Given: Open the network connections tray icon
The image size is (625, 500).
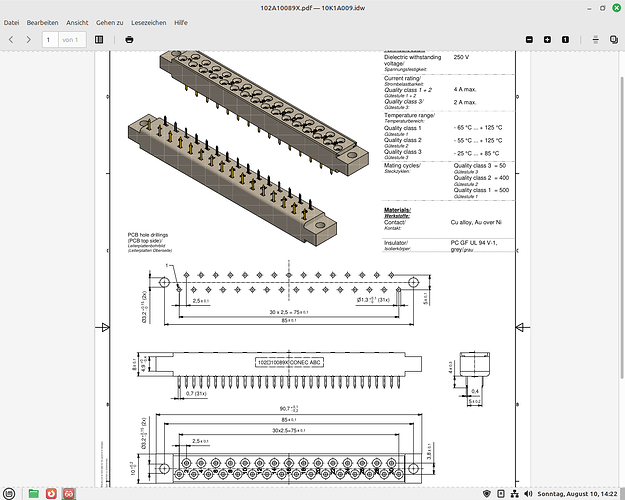Looking at the screenshot, I should 515,494.
